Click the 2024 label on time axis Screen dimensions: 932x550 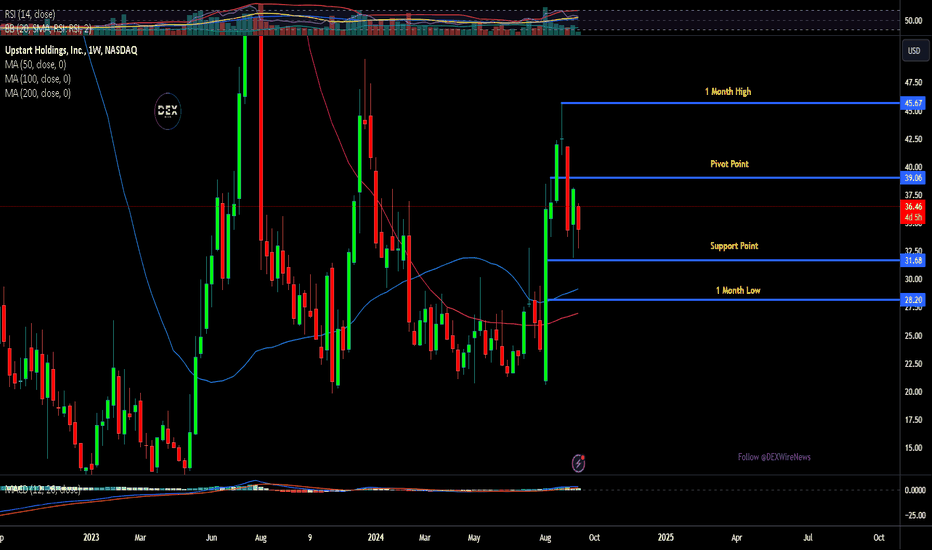tap(376, 538)
